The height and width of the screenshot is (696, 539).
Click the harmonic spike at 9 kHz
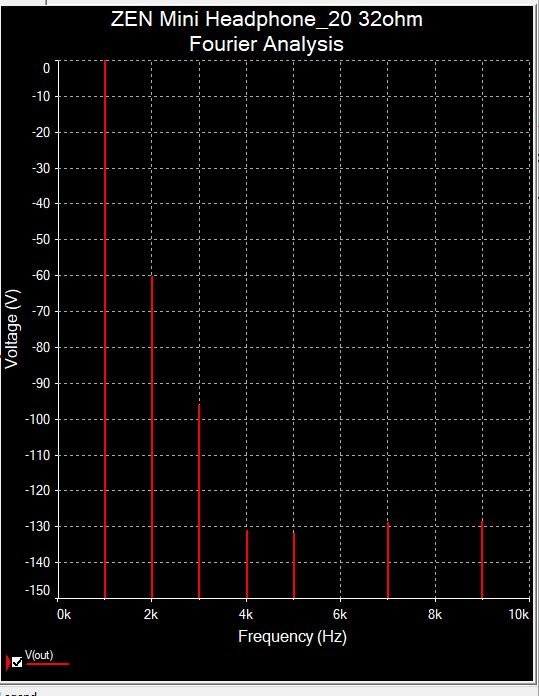[482, 559]
